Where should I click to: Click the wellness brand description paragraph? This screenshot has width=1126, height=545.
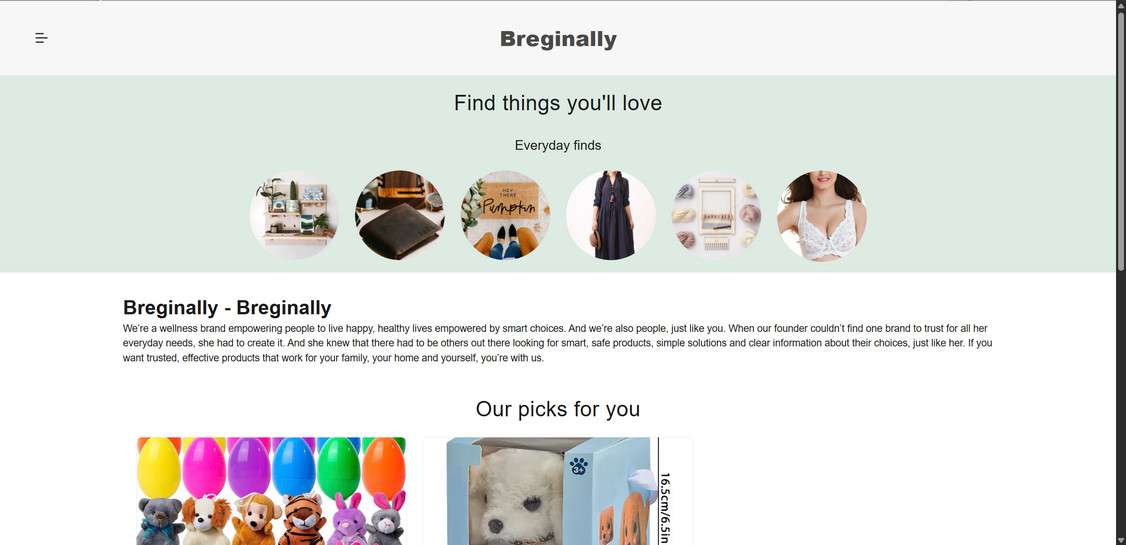coord(558,343)
